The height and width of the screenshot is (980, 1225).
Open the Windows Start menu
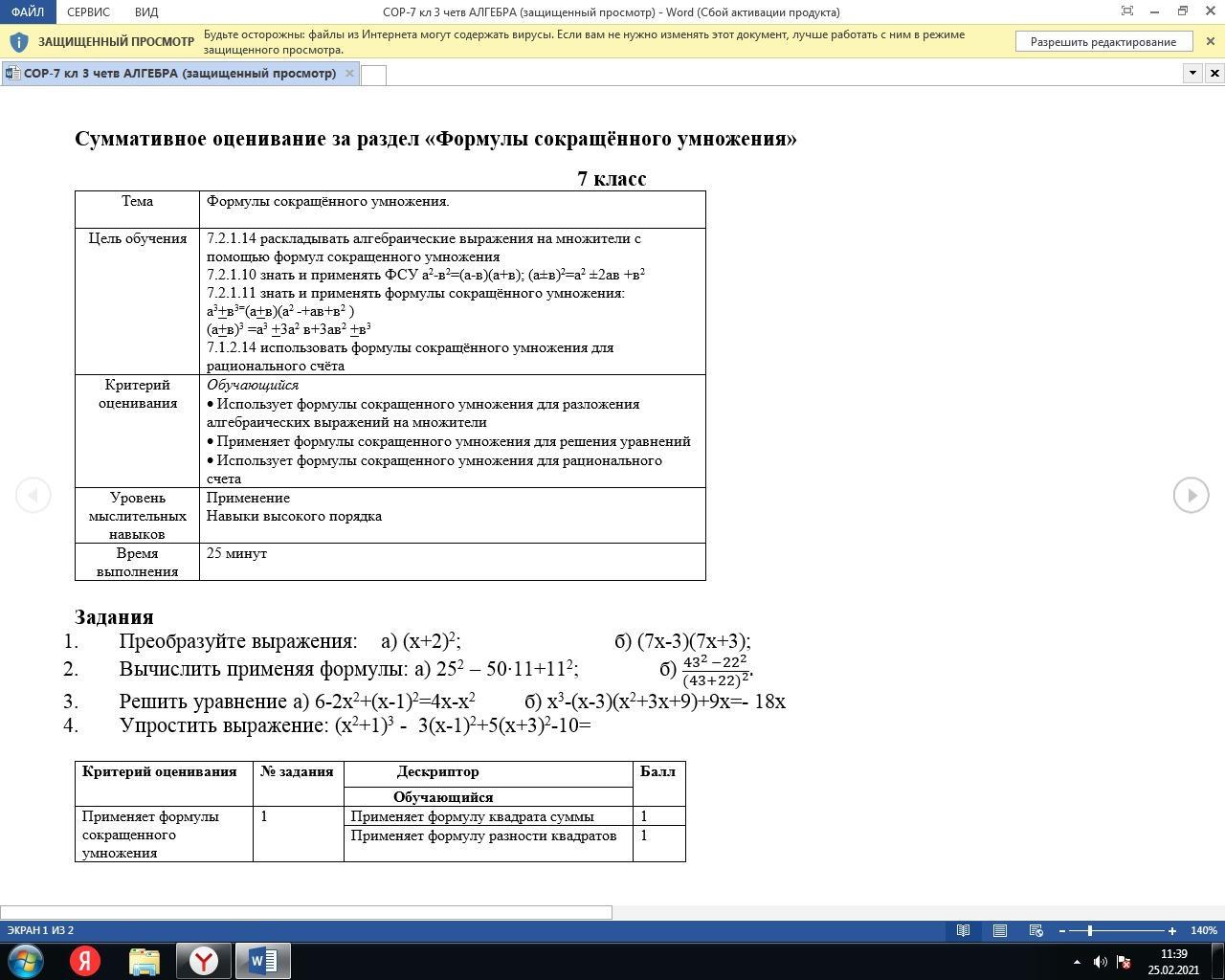pyautogui.click(x=26, y=961)
